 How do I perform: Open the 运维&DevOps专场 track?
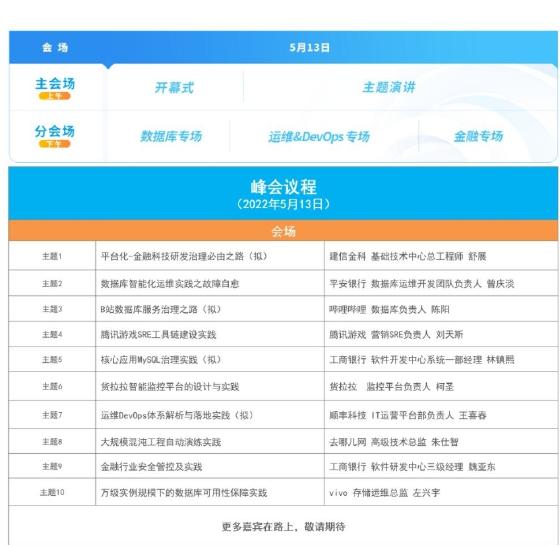319,136
